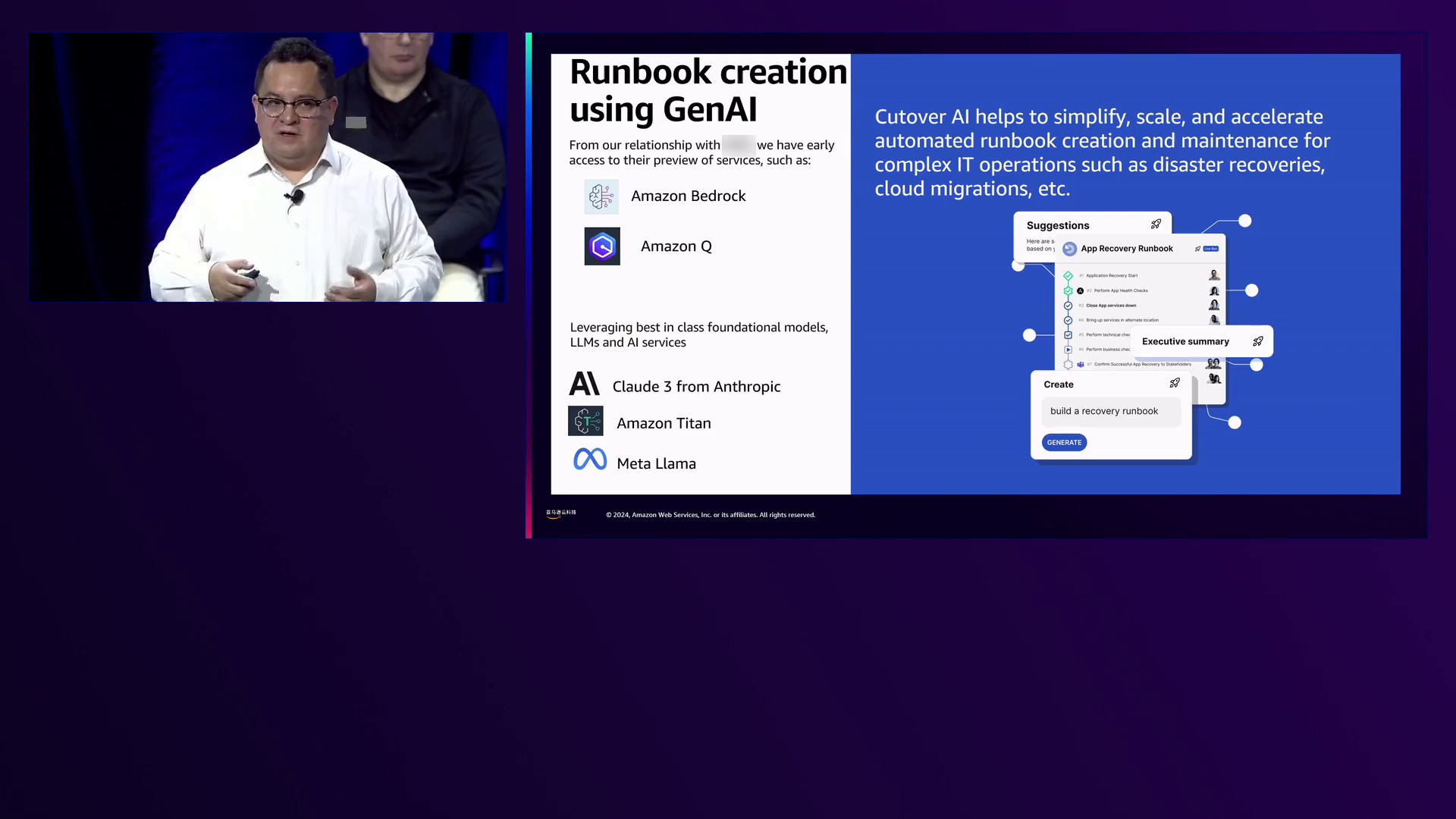Click the 'Suggestions' card heading
This screenshot has height=819, width=1456.
point(1058,225)
